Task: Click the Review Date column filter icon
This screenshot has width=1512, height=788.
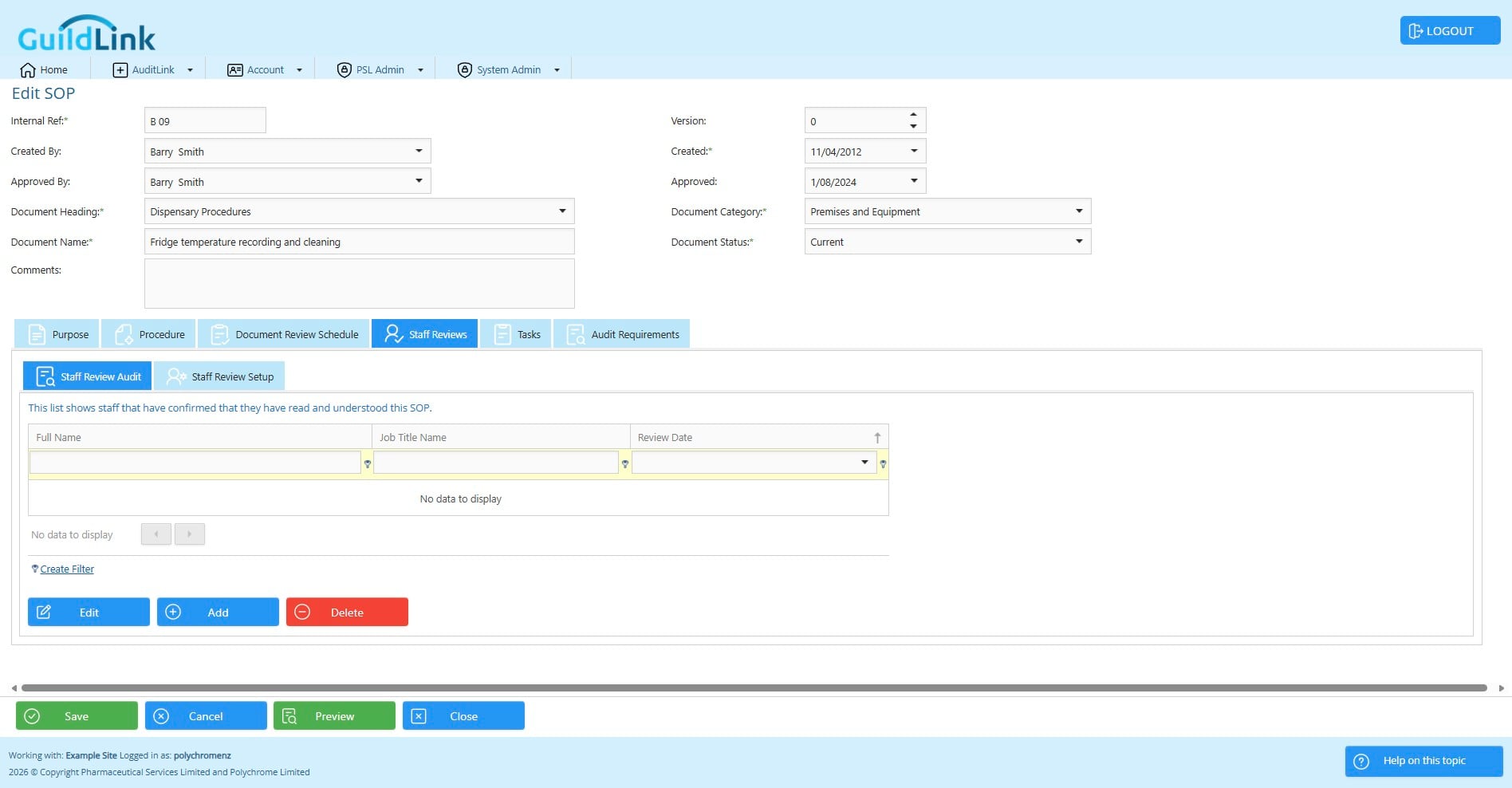Action: (x=883, y=463)
